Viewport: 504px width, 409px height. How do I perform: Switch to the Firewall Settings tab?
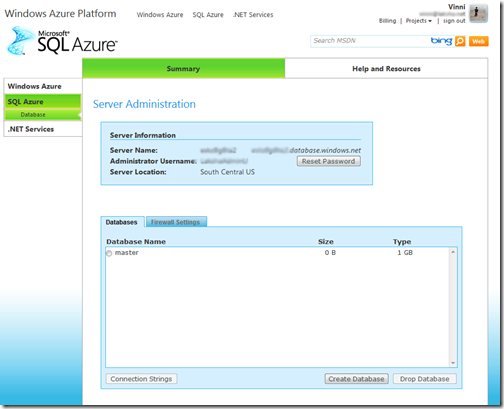pyautogui.click(x=176, y=222)
